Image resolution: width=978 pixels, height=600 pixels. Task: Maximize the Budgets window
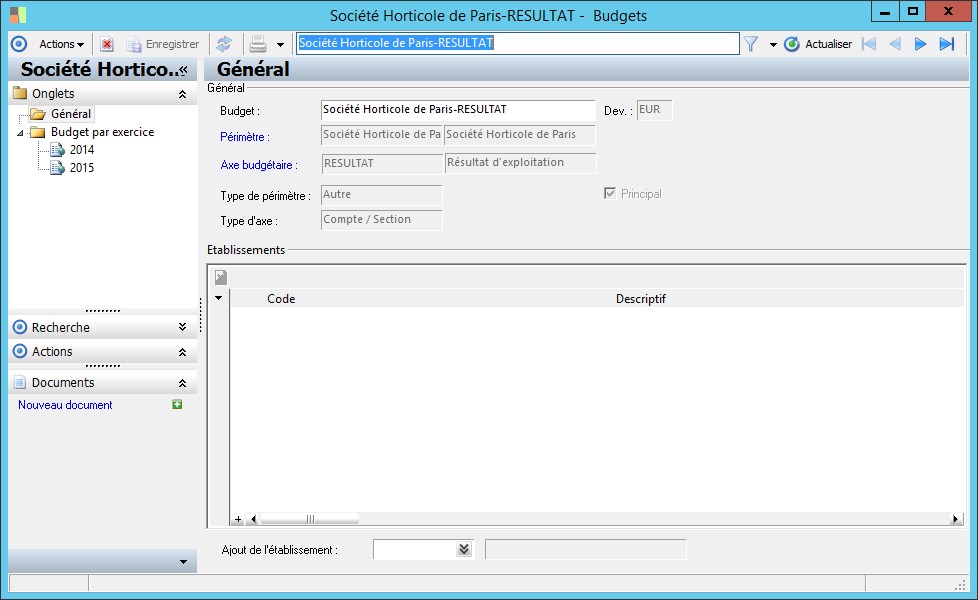point(913,11)
